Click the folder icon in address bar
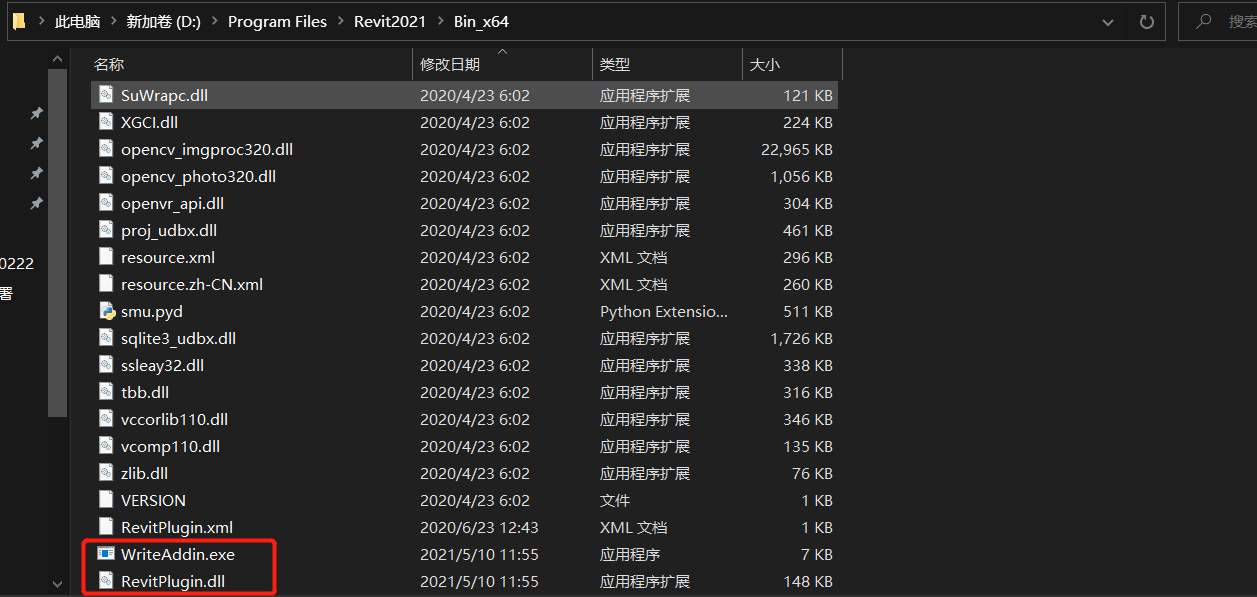This screenshot has width=1257, height=597. pyautogui.click(x=19, y=21)
